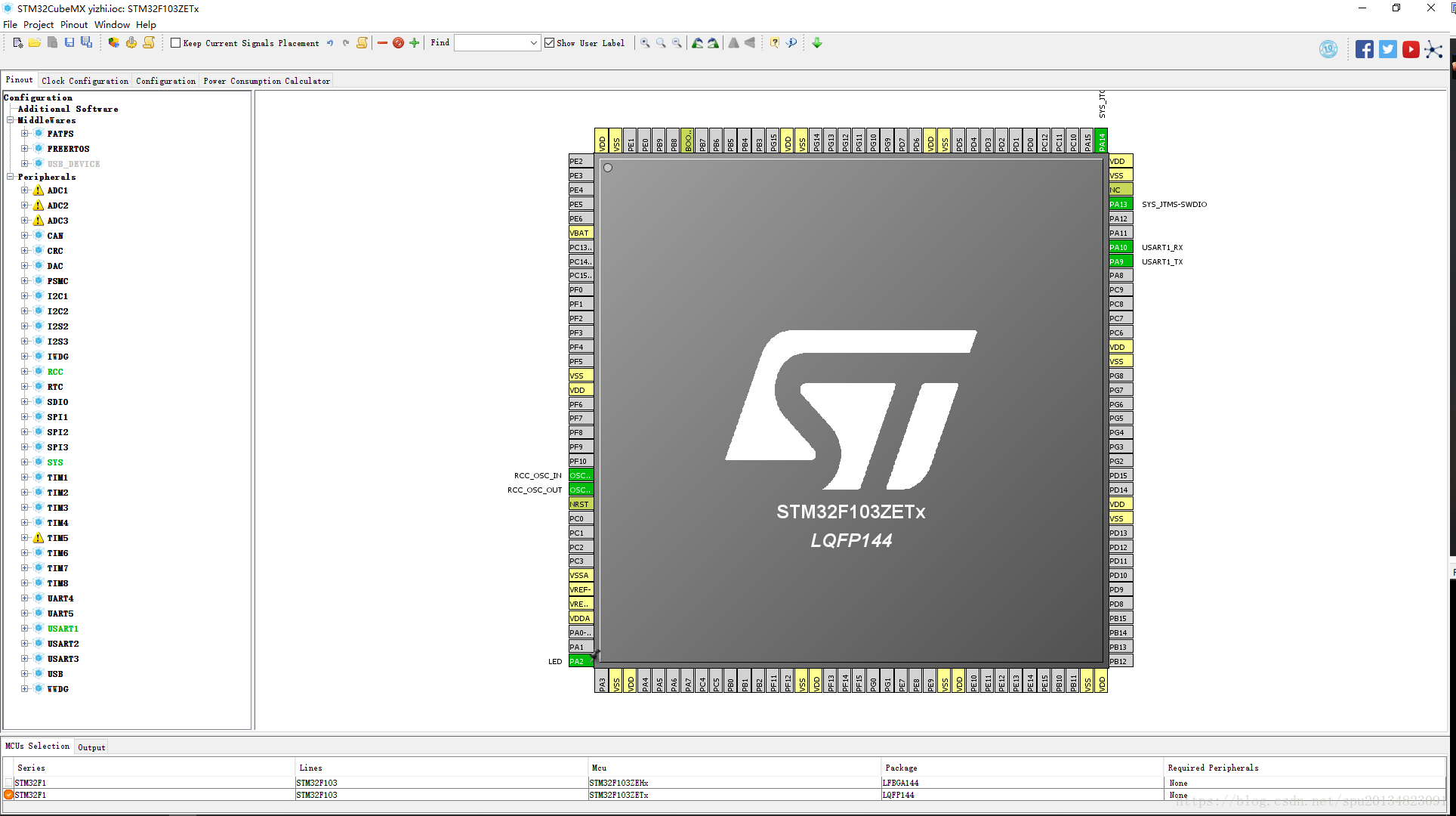Click the NRST pin on chip
Image resolution: width=1456 pixels, height=816 pixels.
581,504
